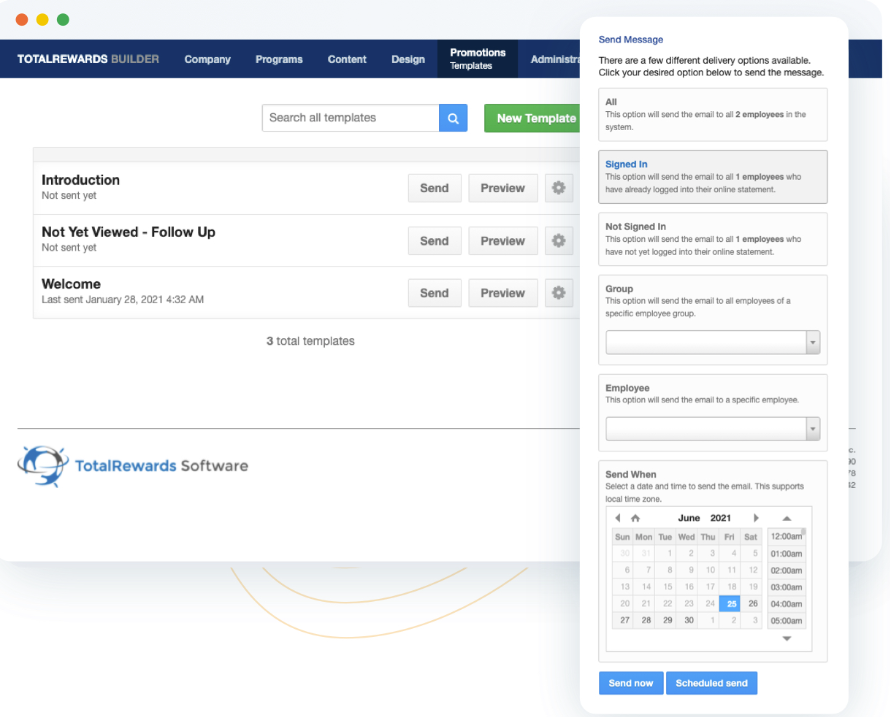Open the Company menu
The width and height of the screenshot is (890, 717).
pyautogui.click(x=207, y=59)
